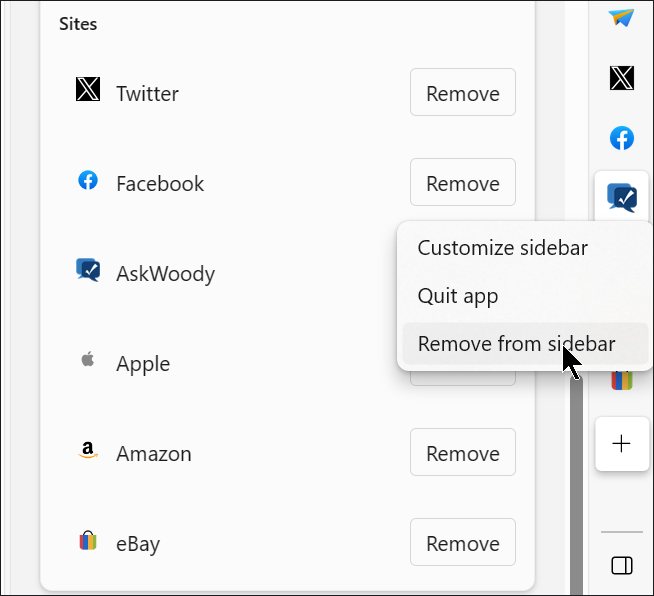Viewport: 654px width, 596px height.
Task: Click the Facebook logo in Sites list
Action: click(88, 181)
